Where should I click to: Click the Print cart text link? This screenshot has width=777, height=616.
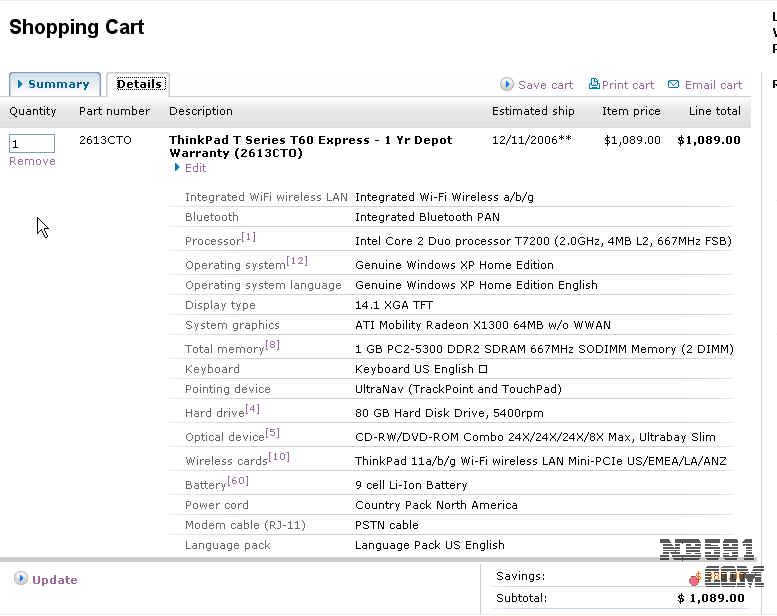[628, 85]
